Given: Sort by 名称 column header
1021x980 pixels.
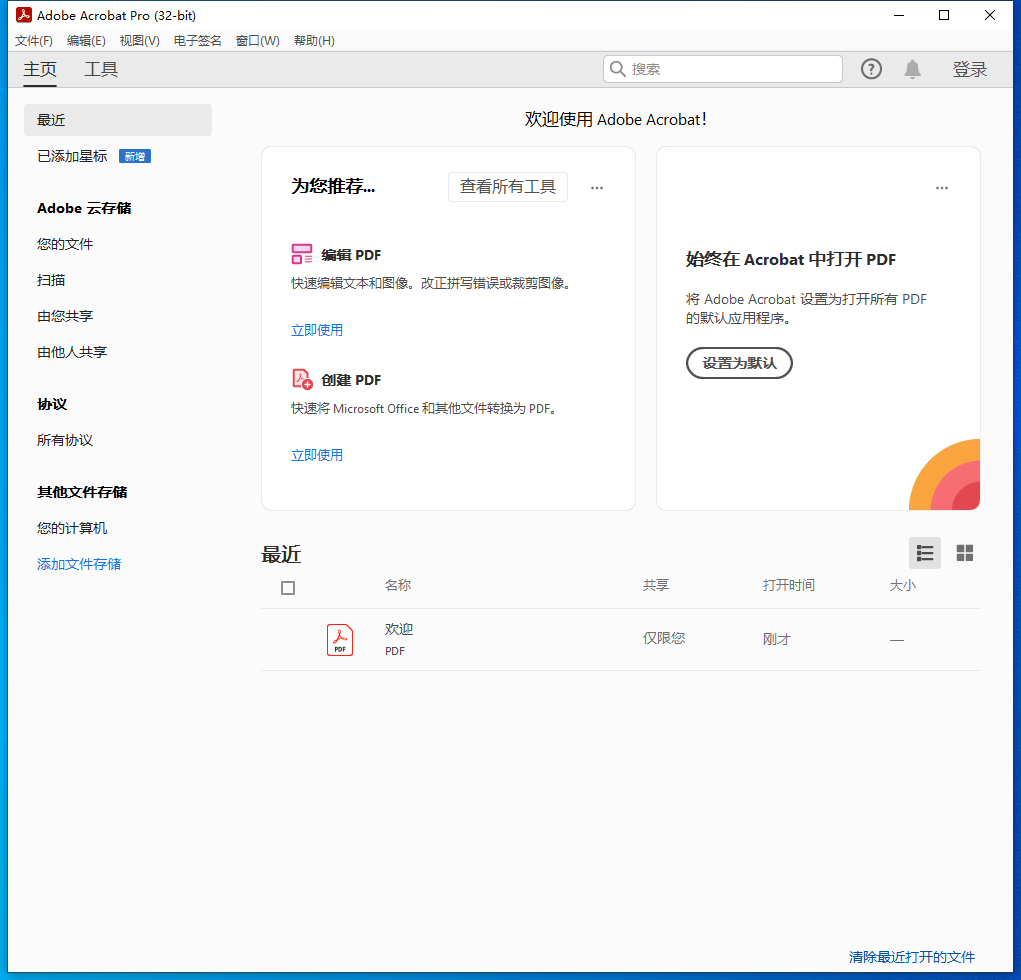Looking at the screenshot, I should tap(398, 585).
